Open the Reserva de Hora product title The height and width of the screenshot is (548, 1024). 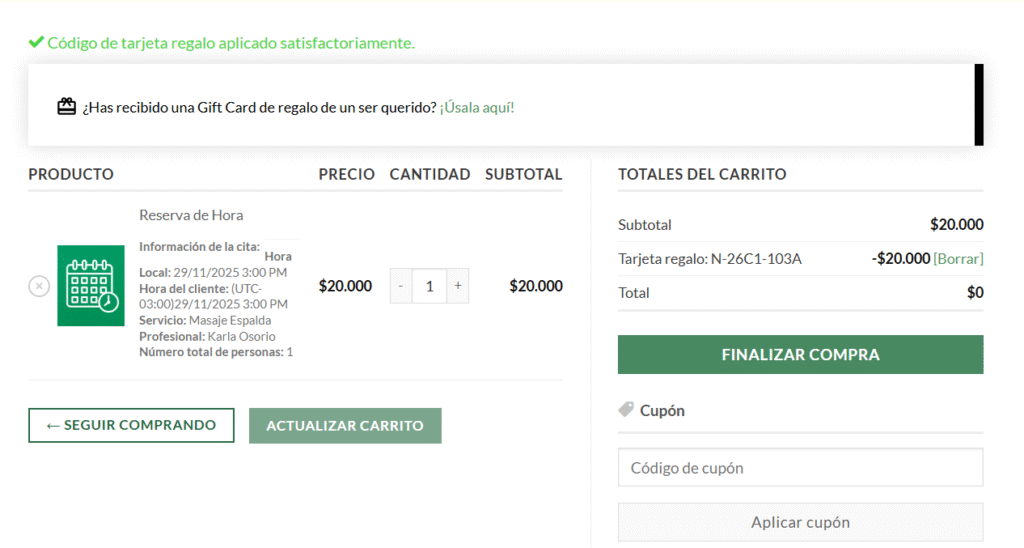191,215
